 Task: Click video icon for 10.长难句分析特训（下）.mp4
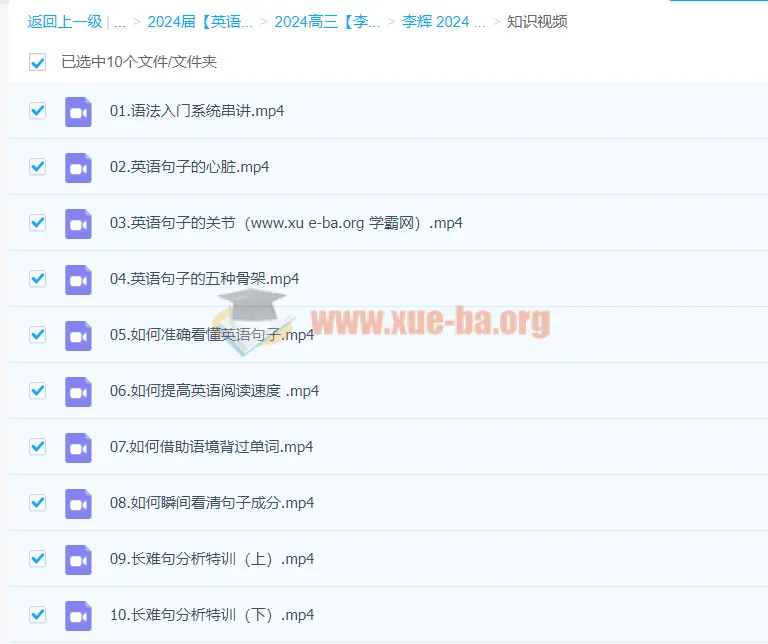tap(78, 616)
